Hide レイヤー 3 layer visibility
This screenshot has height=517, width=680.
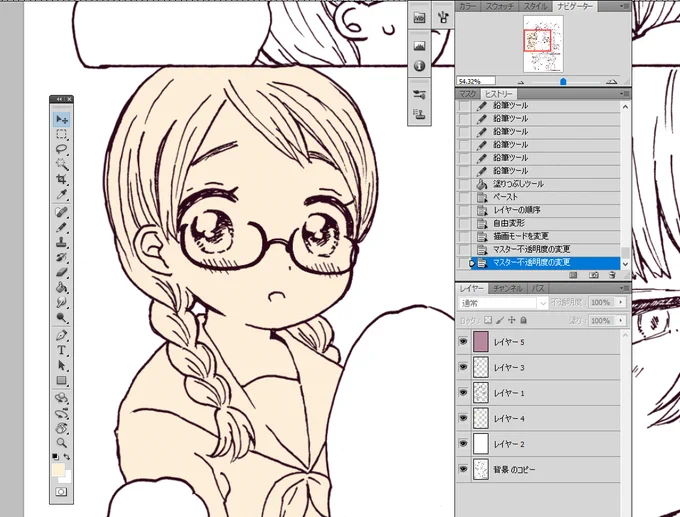point(463,367)
